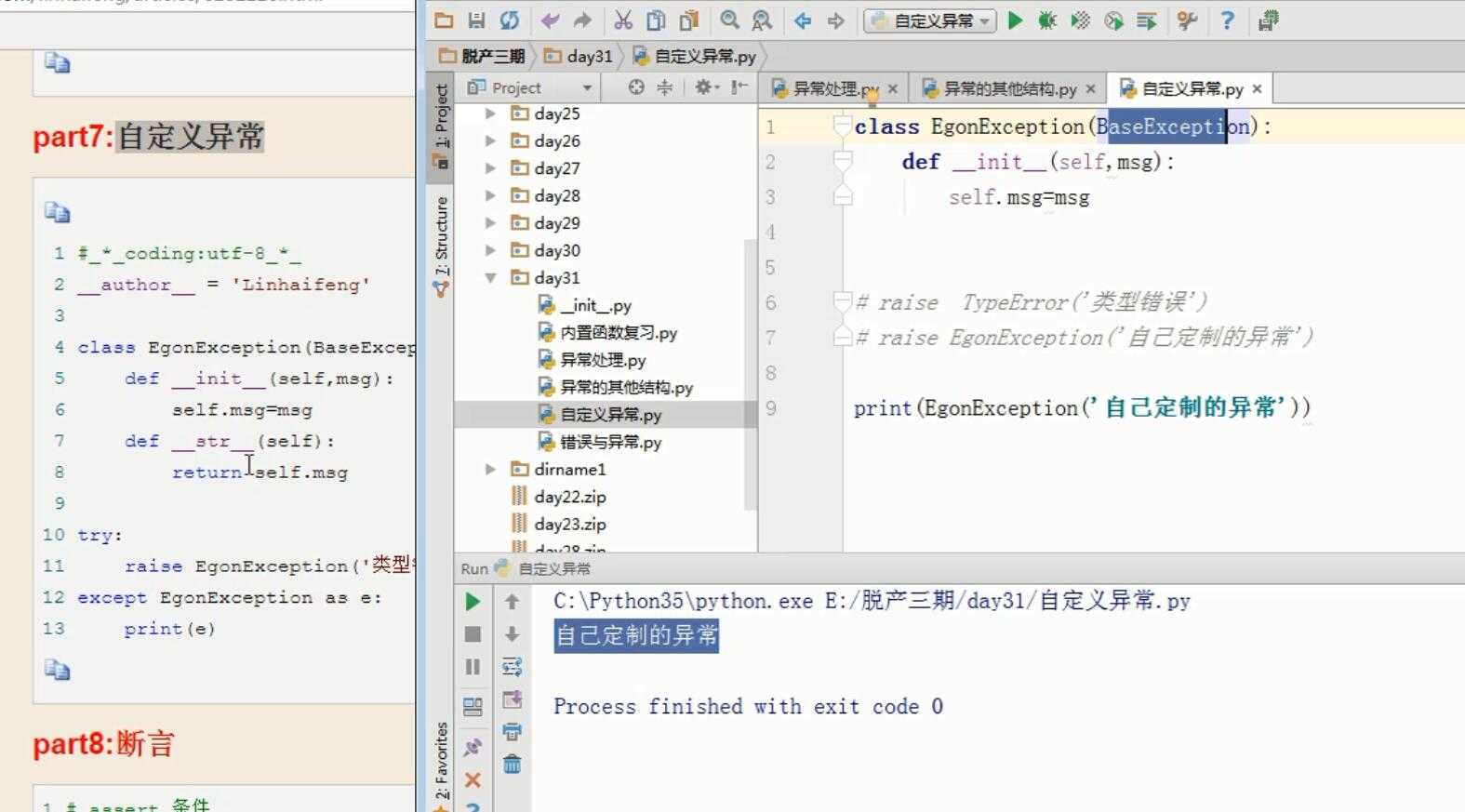1465x812 pixels.
Task: Click Collapse All icon in Project panel
Action: pyautogui.click(x=664, y=87)
